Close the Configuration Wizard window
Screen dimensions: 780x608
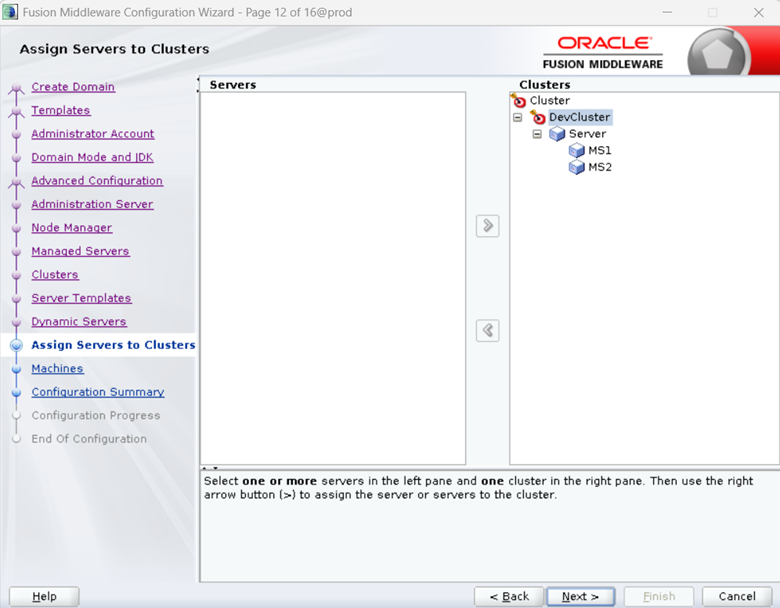click(759, 12)
